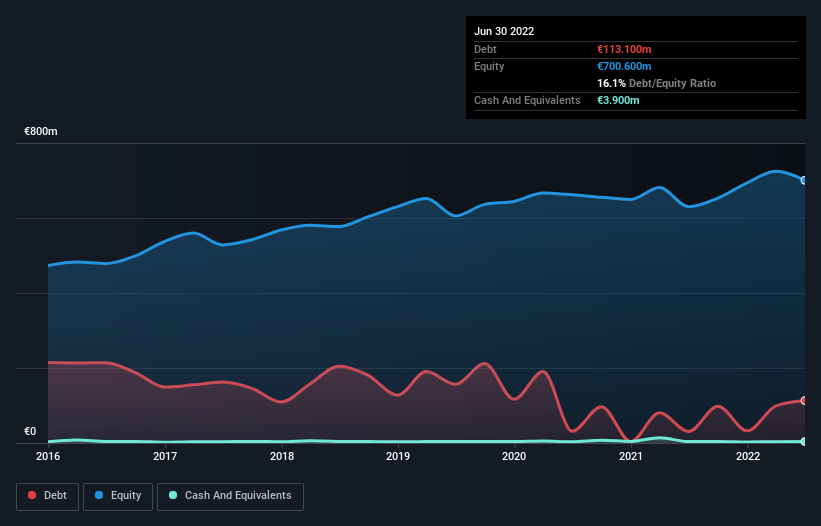Click the 2016 axis label
This screenshot has width=821, height=526.
(x=48, y=456)
